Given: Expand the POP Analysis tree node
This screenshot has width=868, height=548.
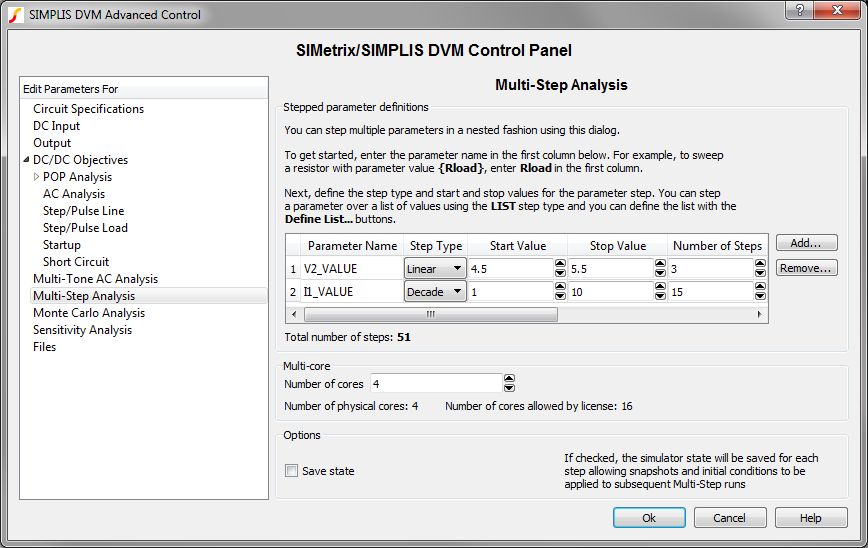Looking at the screenshot, I should [37, 177].
